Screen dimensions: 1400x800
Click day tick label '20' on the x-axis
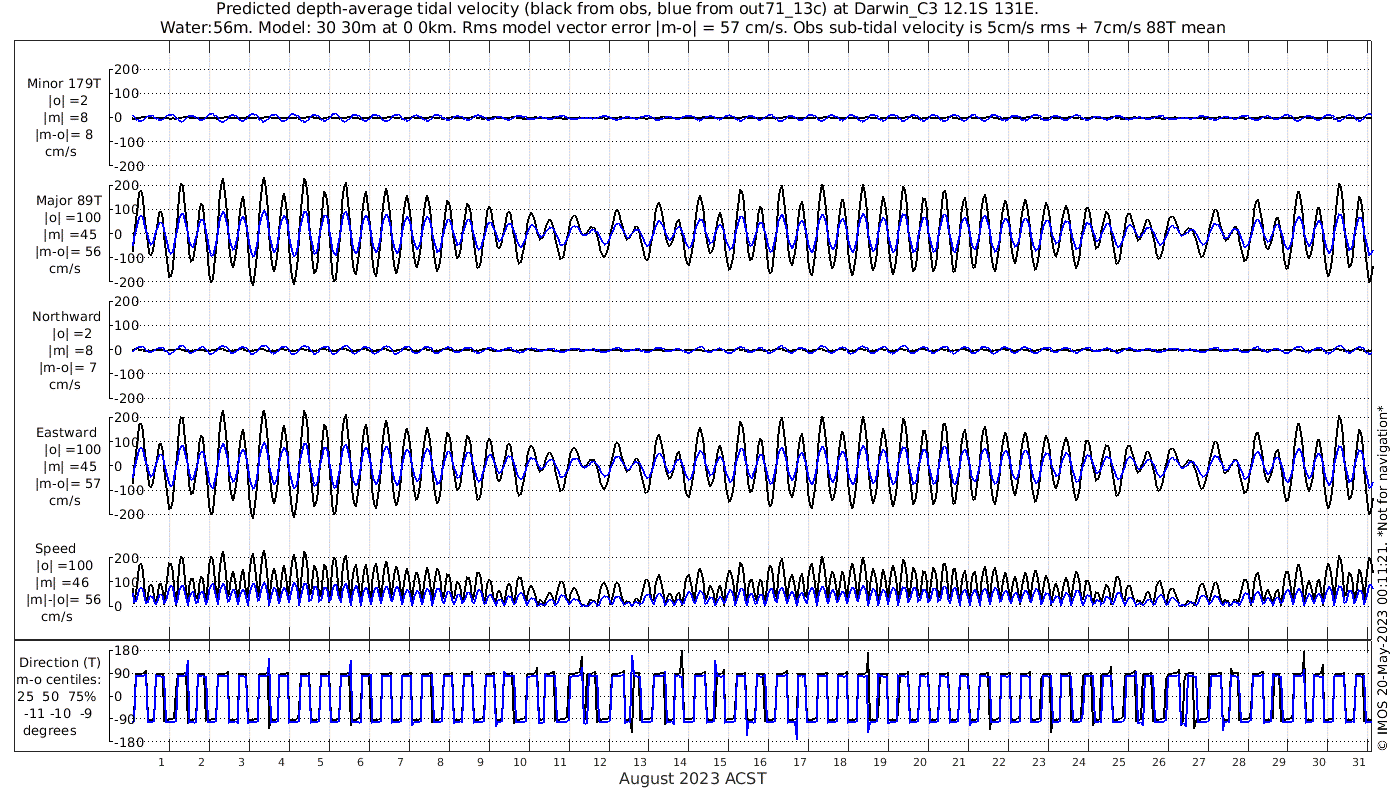919,762
